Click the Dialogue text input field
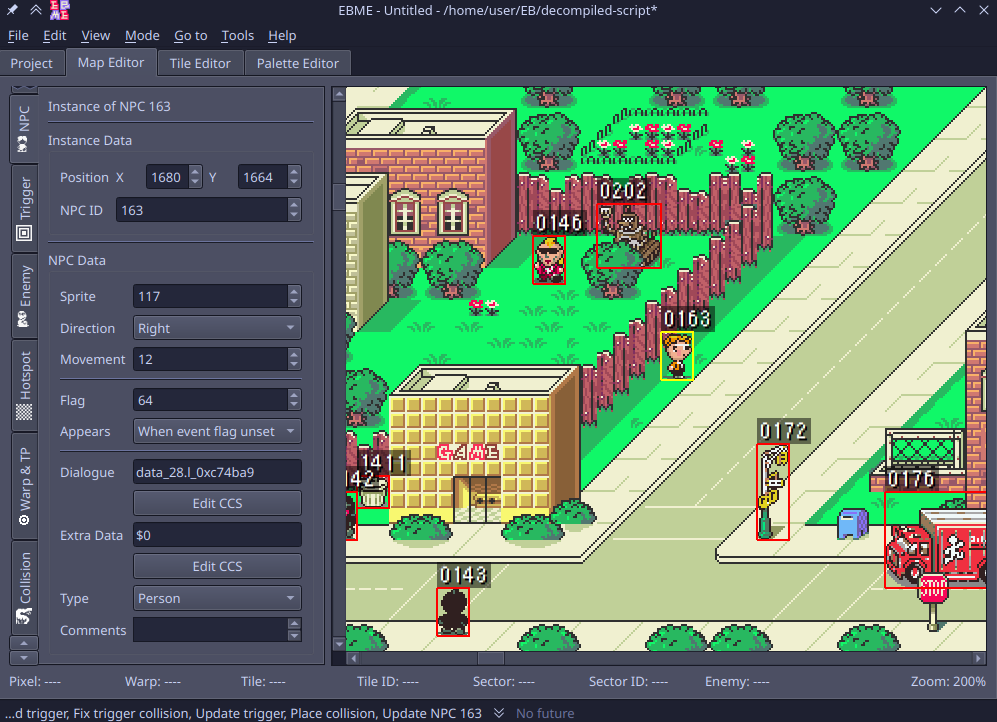 pyautogui.click(x=217, y=472)
